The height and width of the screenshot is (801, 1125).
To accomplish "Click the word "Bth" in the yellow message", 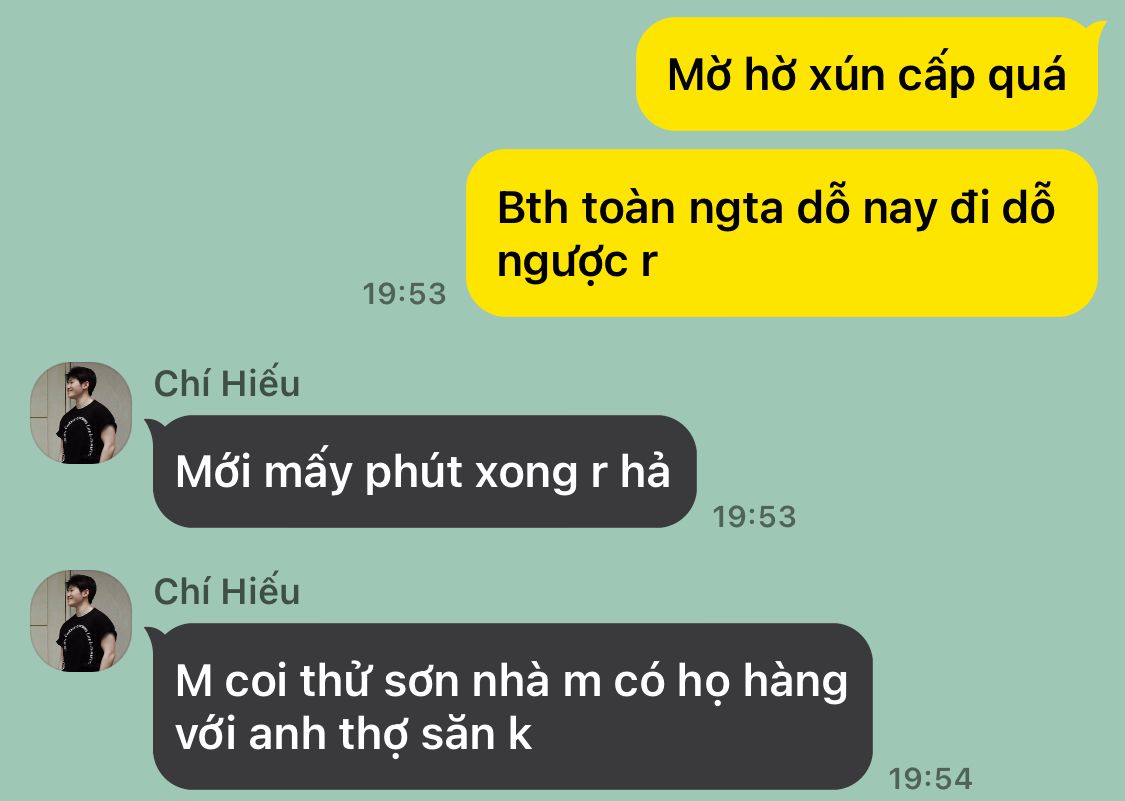I will (x=532, y=207).
